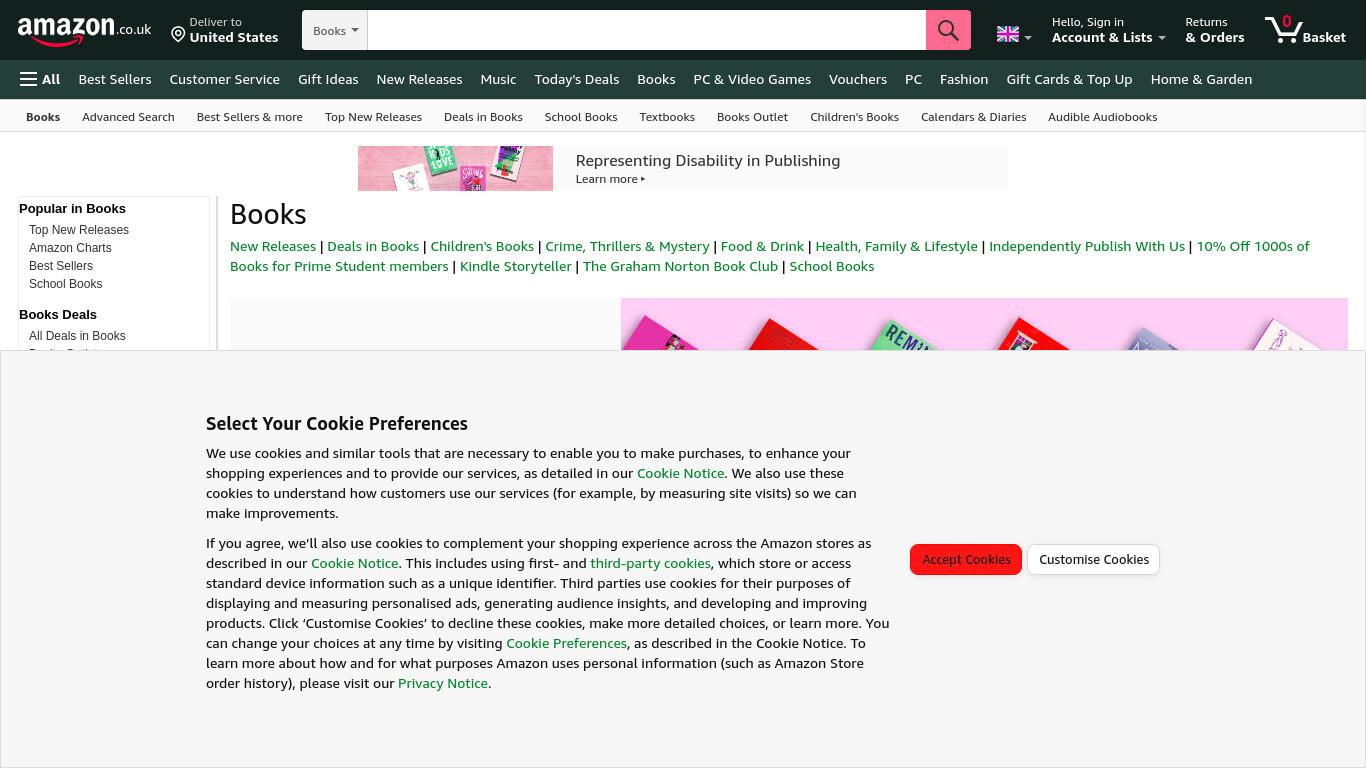The image size is (1366, 768).
Task: Open Books Outlet
Action: click(x=752, y=117)
